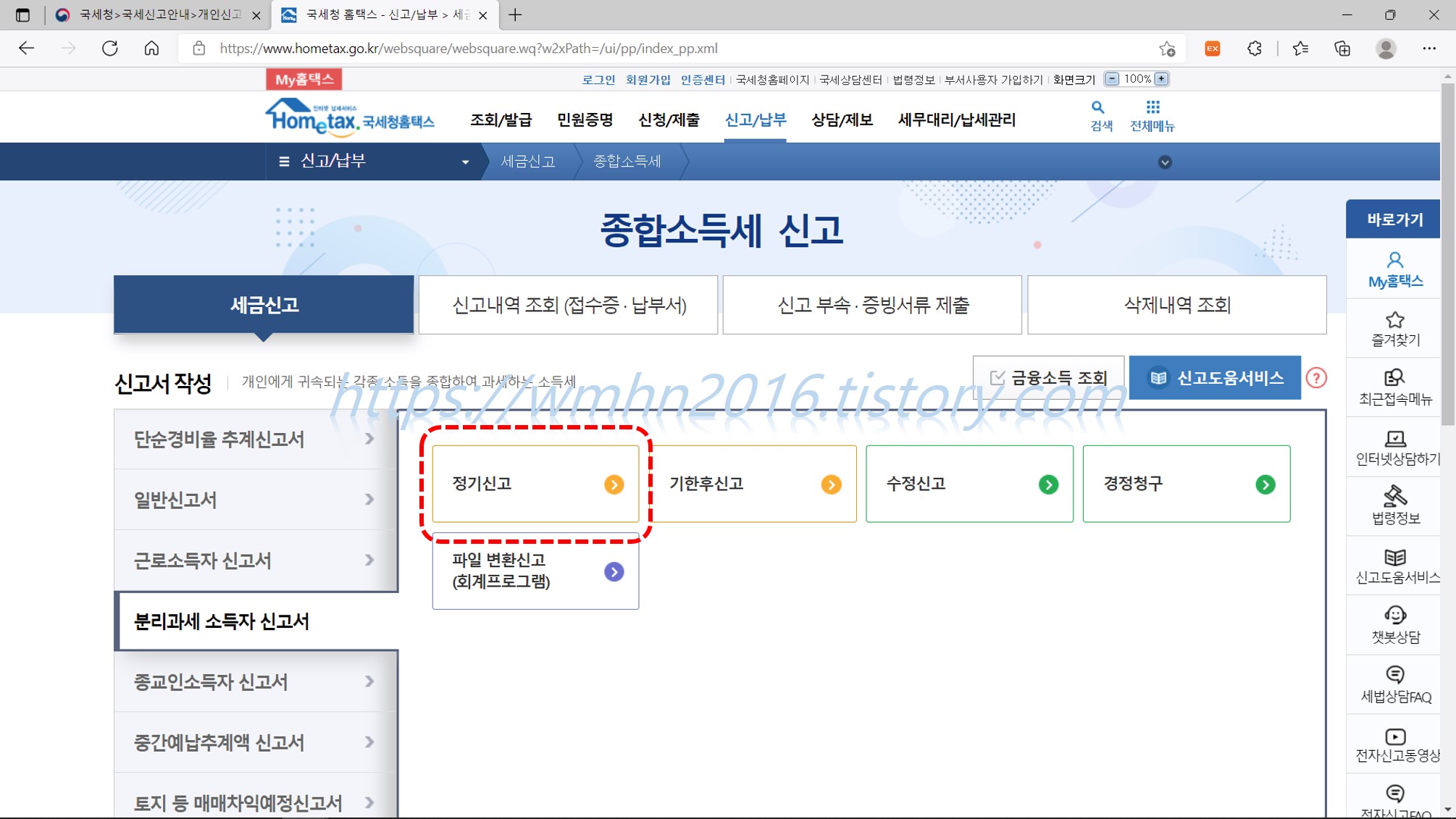This screenshot has width=1456, height=819.
Task: Open 전자신고동영상 in sidebar
Action: (x=1397, y=744)
